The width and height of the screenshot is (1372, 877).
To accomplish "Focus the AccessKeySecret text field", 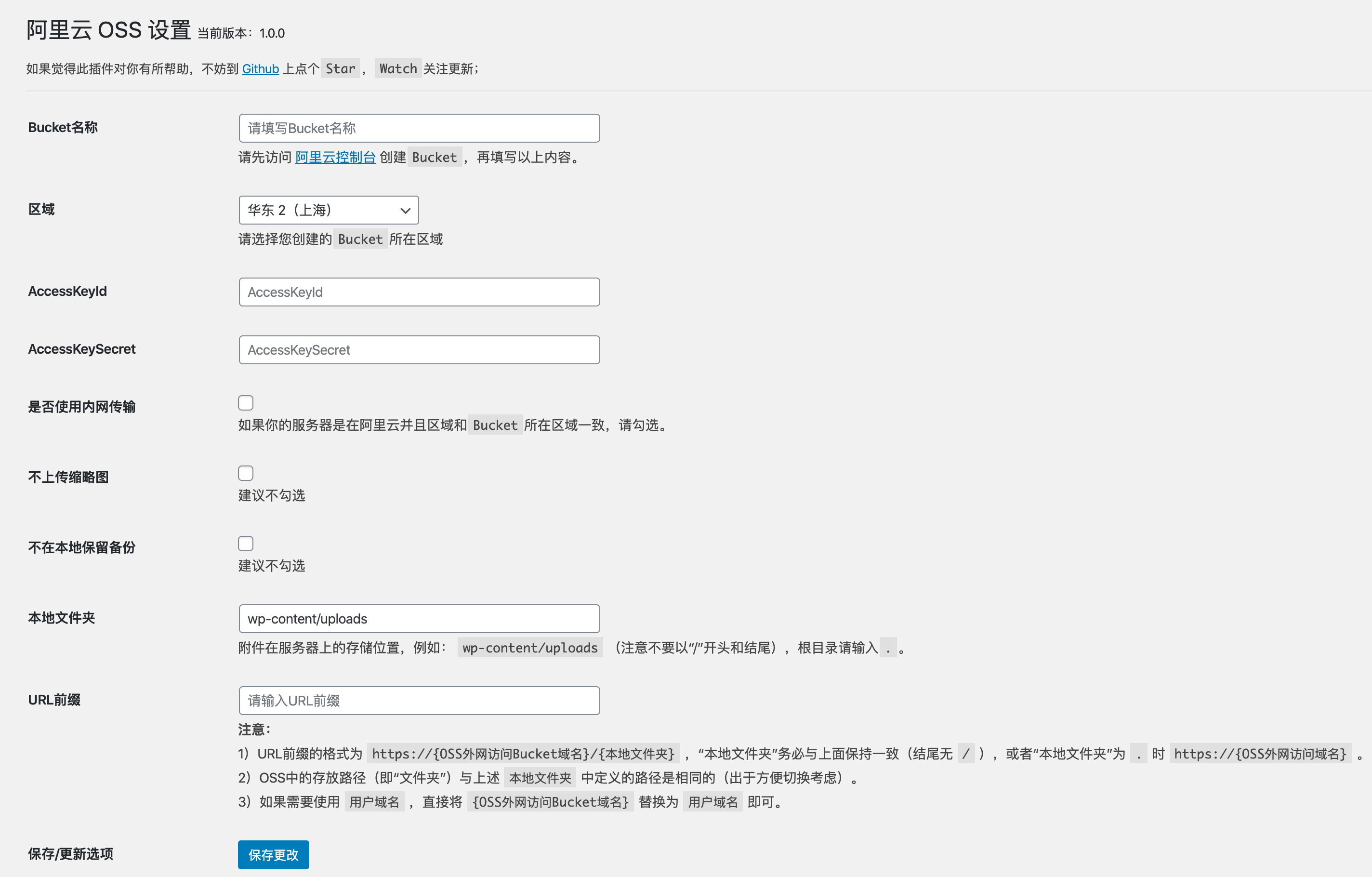I will point(419,350).
